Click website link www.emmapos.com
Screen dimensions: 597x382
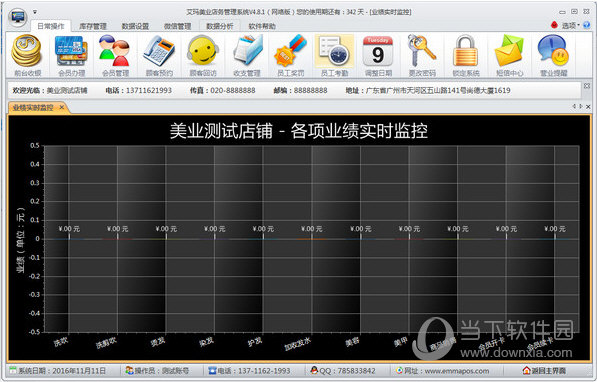click(x=457, y=371)
